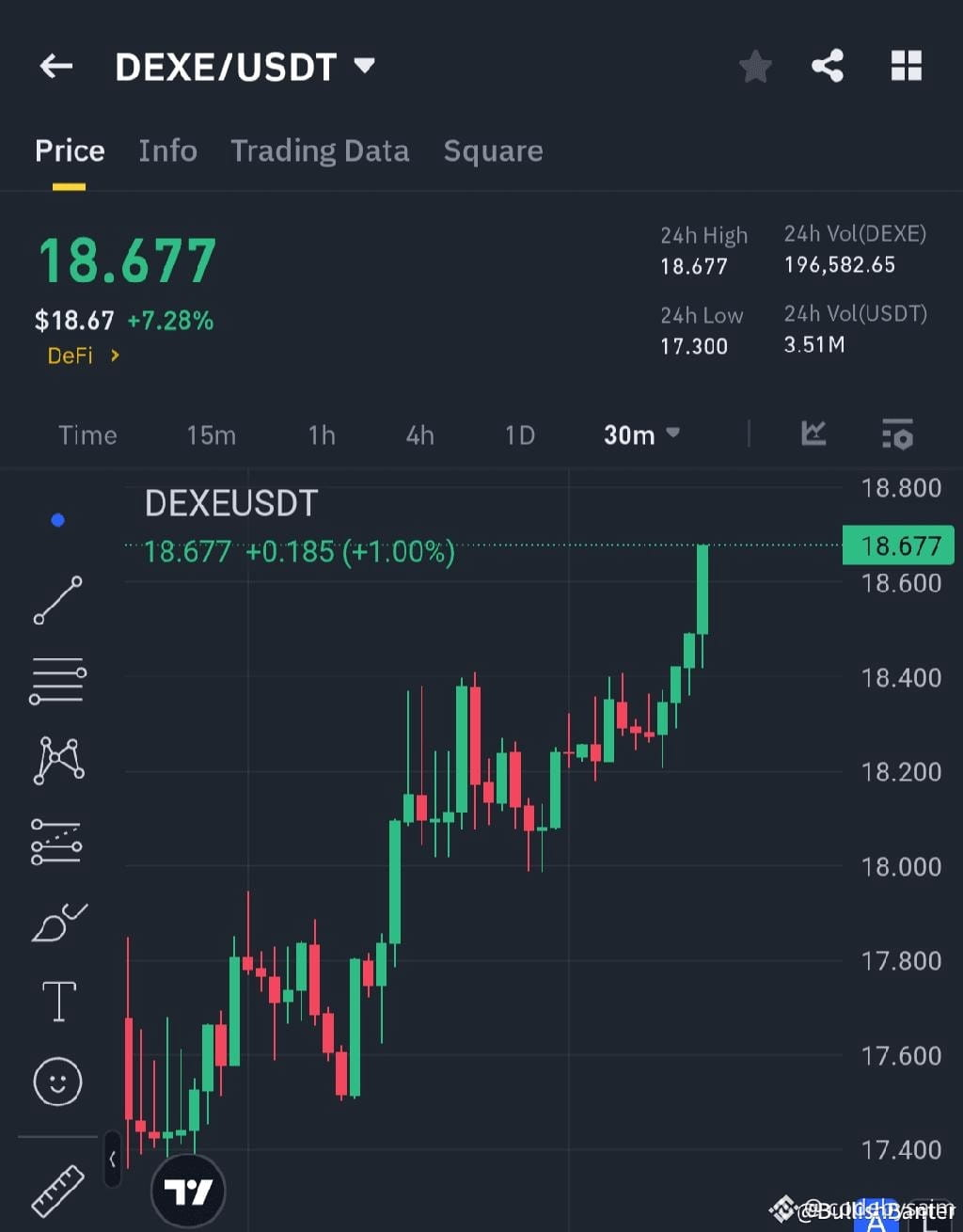
Task: Tap the large green 18.677 price
Action: pos(128,261)
